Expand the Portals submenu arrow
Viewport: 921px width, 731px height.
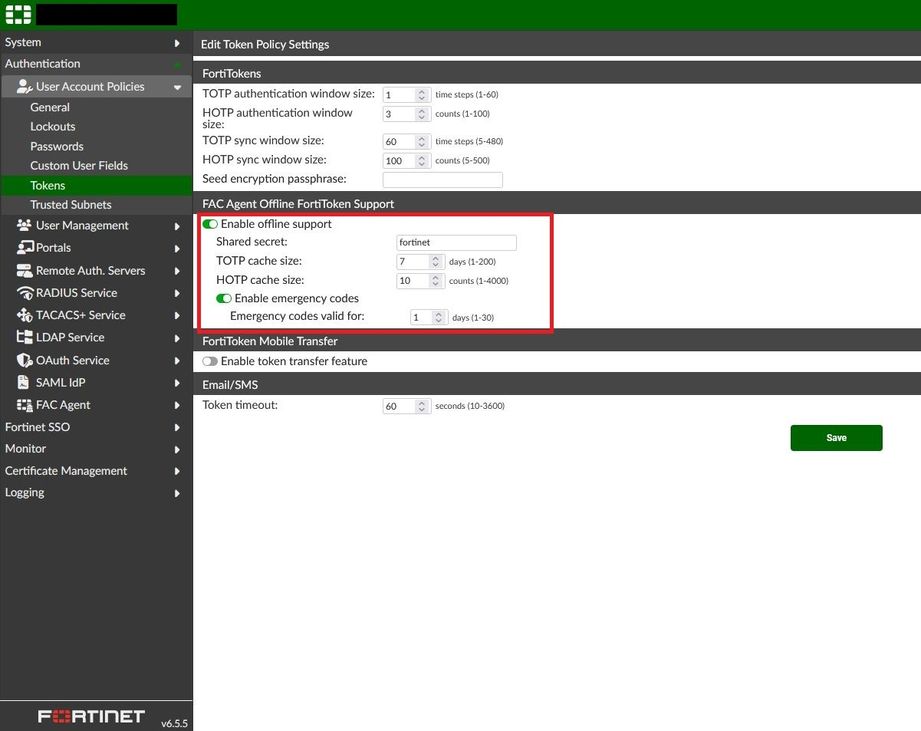point(177,248)
